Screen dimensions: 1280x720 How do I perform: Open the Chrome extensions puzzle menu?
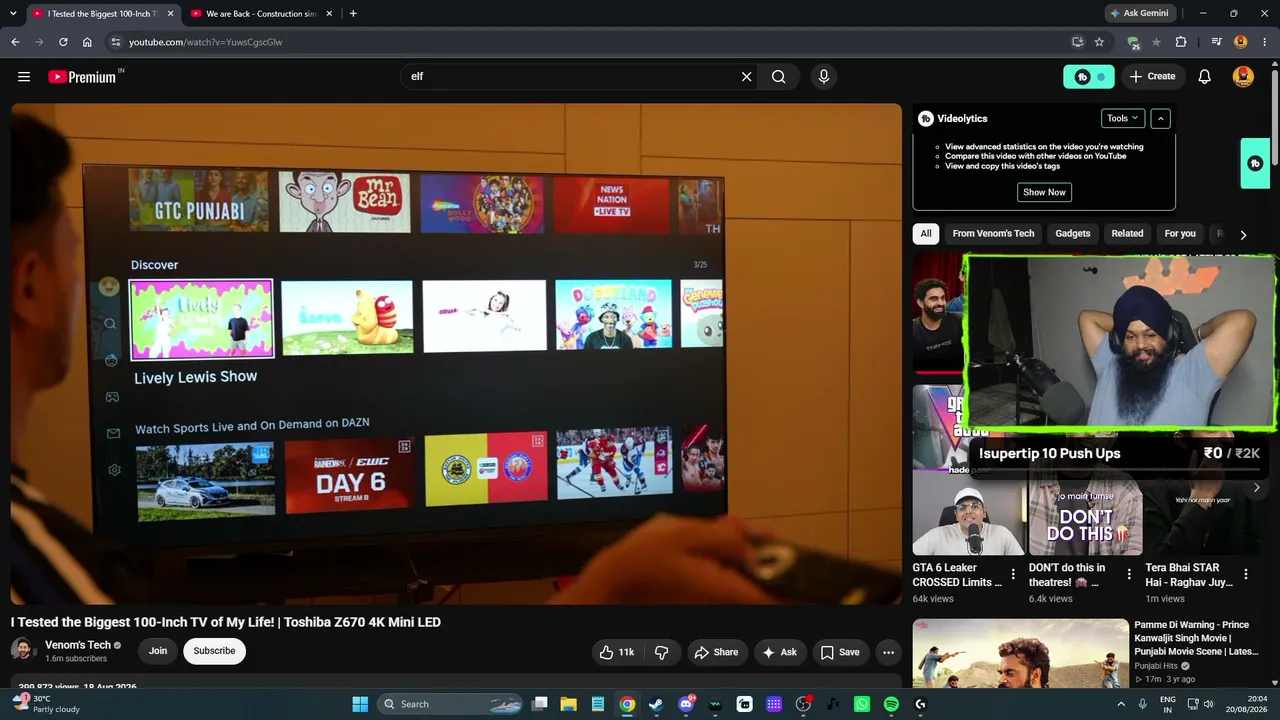tap(1181, 42)
